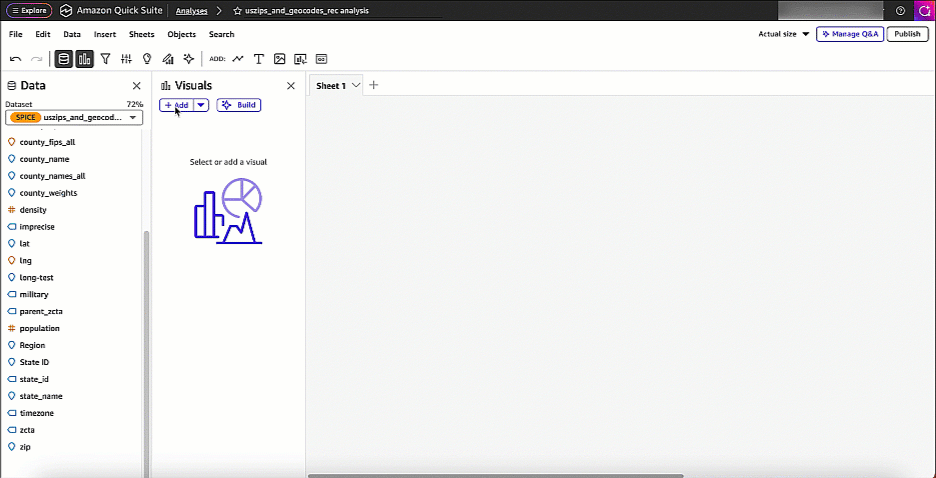Toggle the Visuals pane toolbar button
This screenshot has height=478, width=936.
pos(85,59)
